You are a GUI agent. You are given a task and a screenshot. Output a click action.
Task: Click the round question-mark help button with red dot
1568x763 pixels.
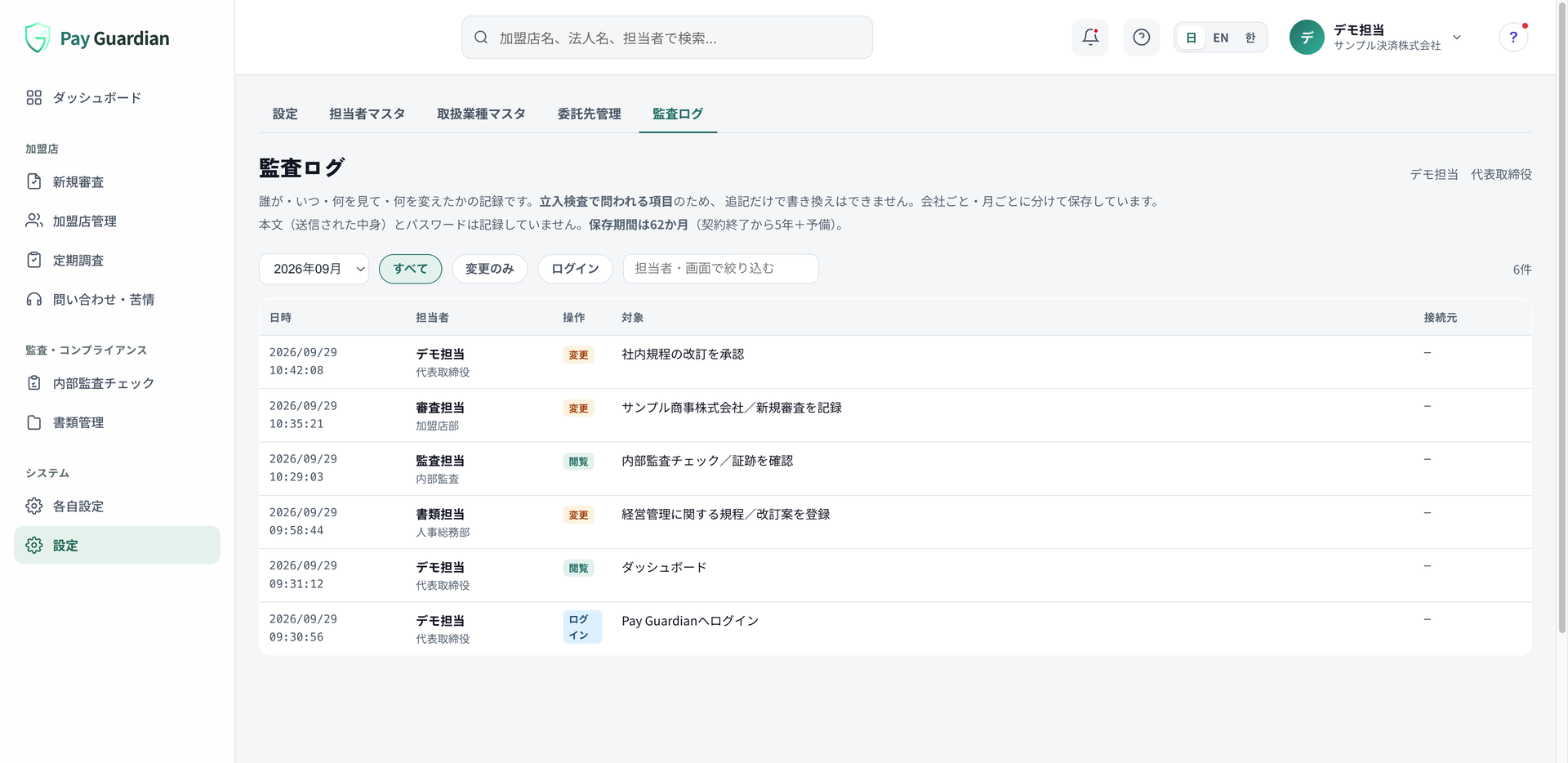coord(1513,38)
